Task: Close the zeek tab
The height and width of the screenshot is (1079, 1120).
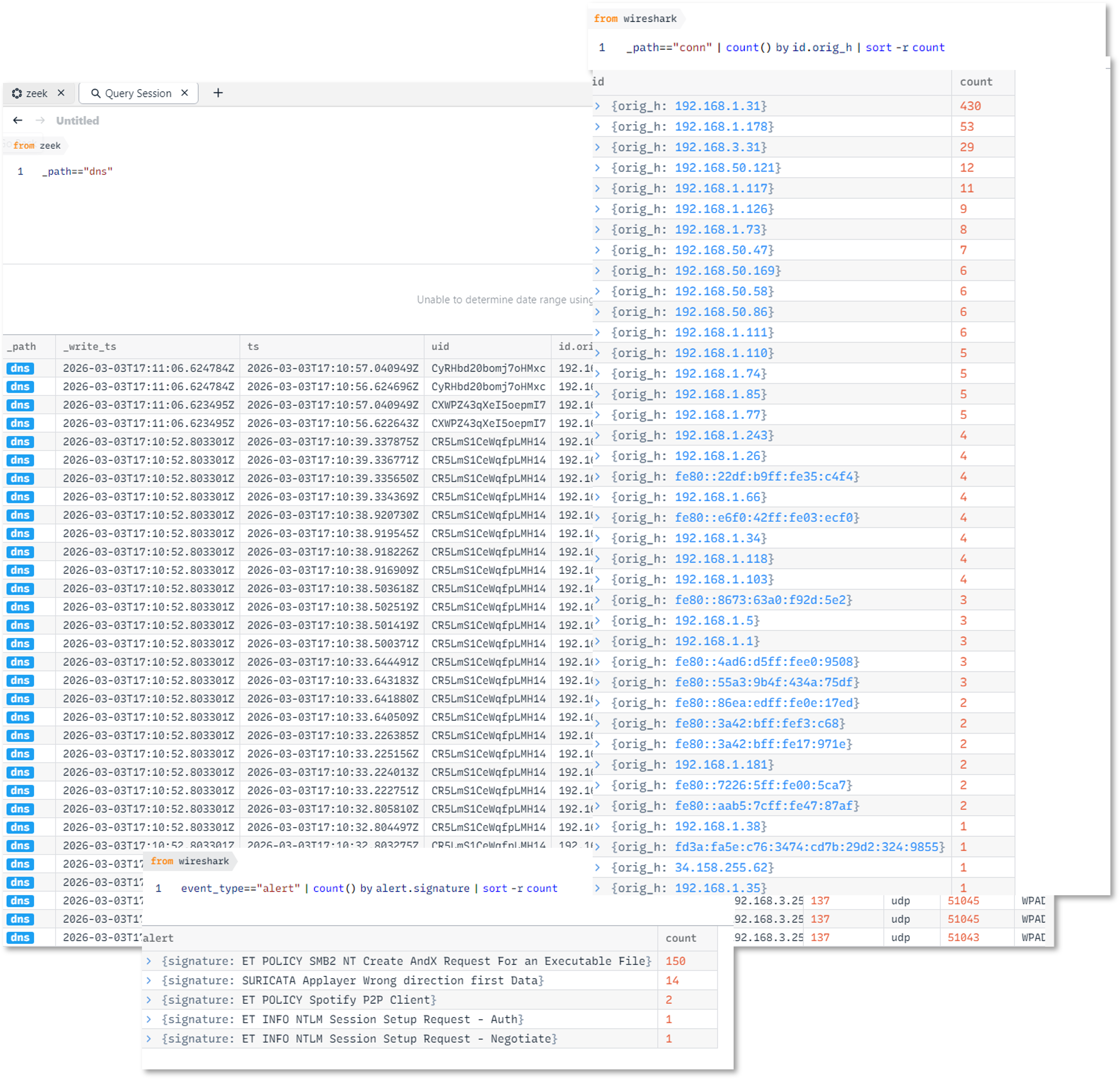Action: point(61,93)
